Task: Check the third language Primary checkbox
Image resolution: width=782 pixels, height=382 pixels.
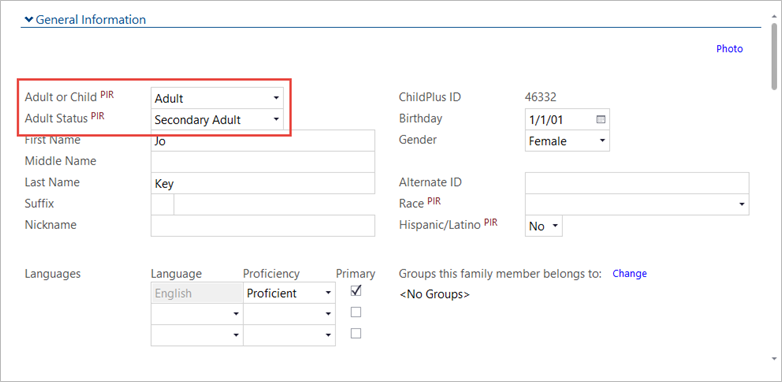Action: click(x=356, y=333)
